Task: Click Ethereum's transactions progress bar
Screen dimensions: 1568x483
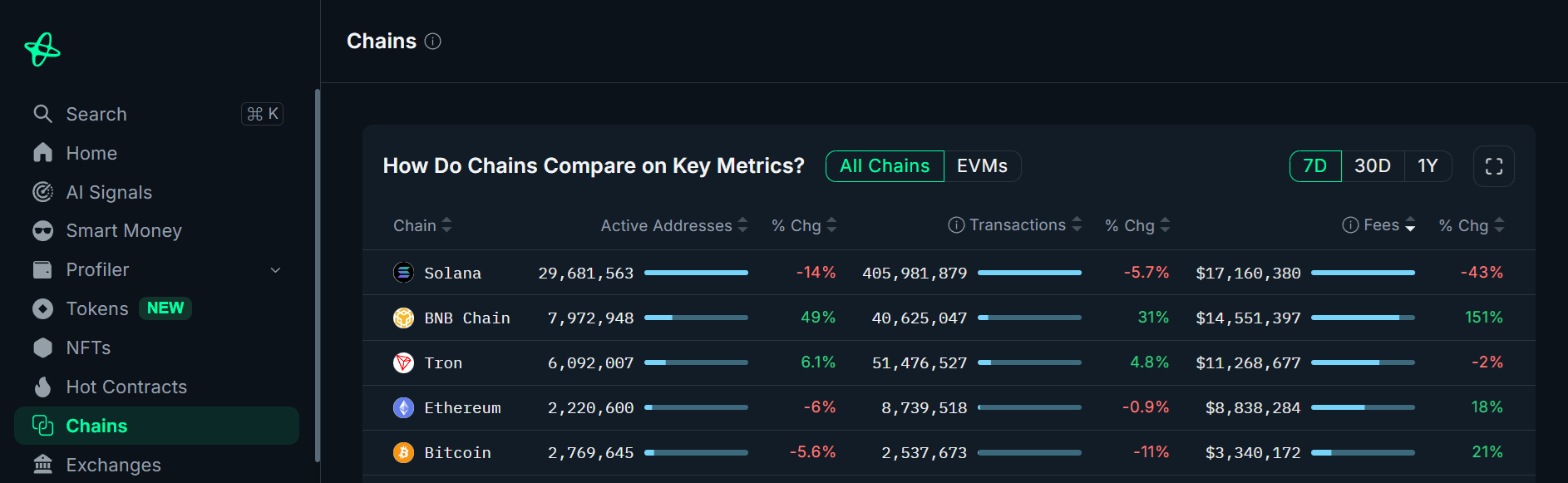Action: pos(1029,407)
